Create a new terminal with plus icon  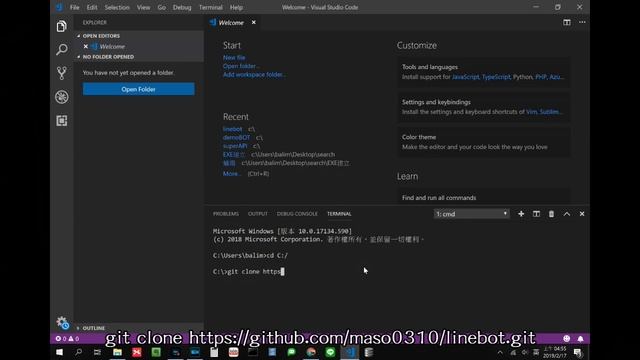pyautogui.click(x=521, y=214)
